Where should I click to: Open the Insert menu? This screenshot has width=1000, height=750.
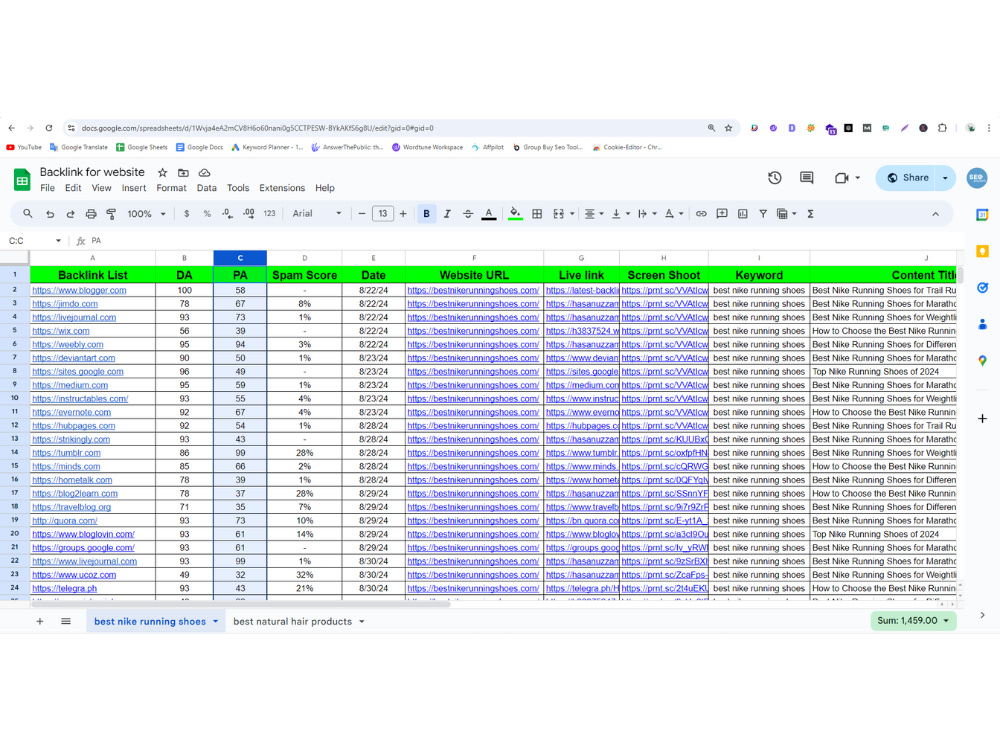point(134,188)
